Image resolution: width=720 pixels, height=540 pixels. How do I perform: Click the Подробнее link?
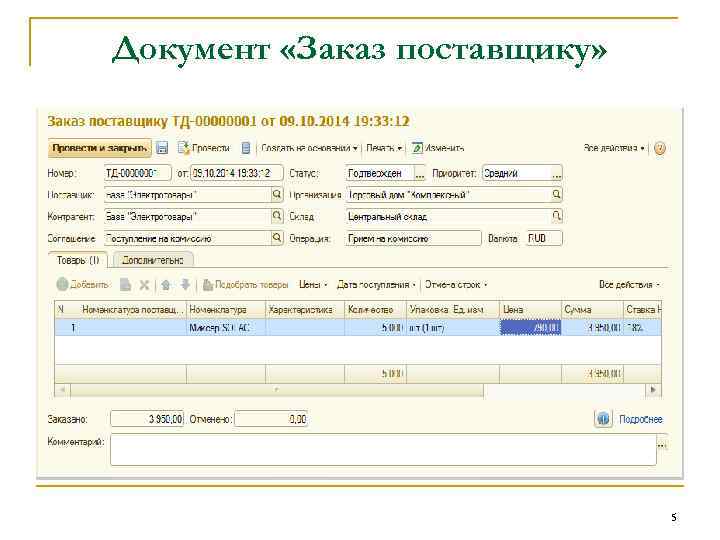tap(641, 419)
